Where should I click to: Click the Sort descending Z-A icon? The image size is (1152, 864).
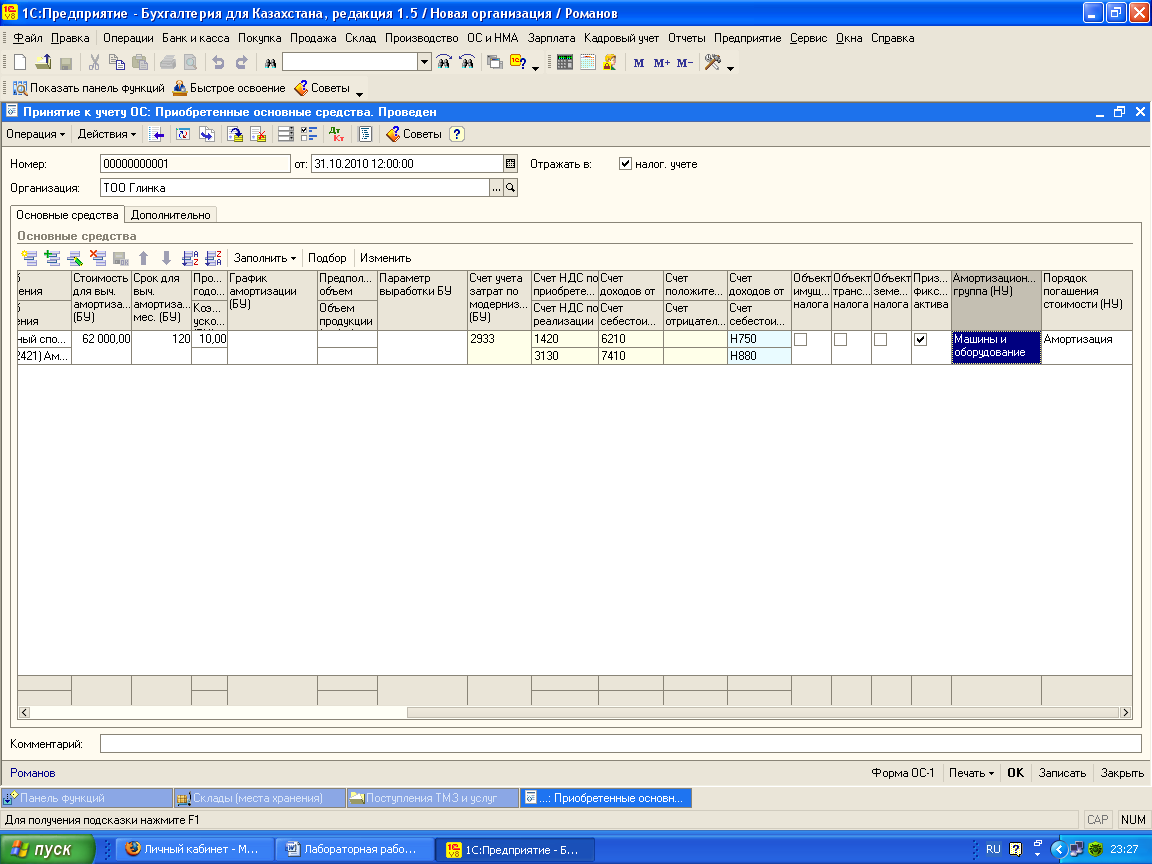tap(213, 258)
